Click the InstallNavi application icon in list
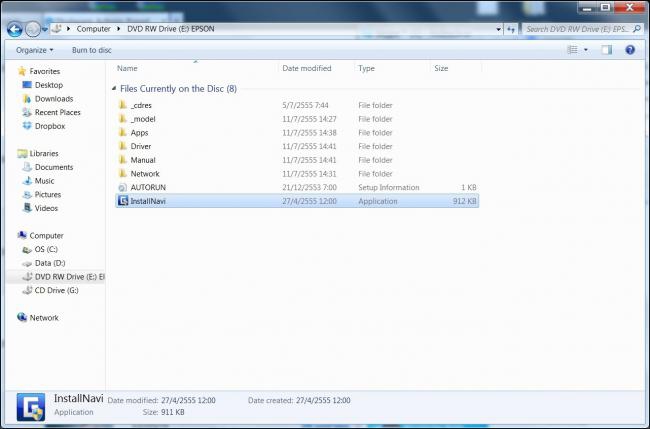 pyautogui.click(x=123, y=201)
